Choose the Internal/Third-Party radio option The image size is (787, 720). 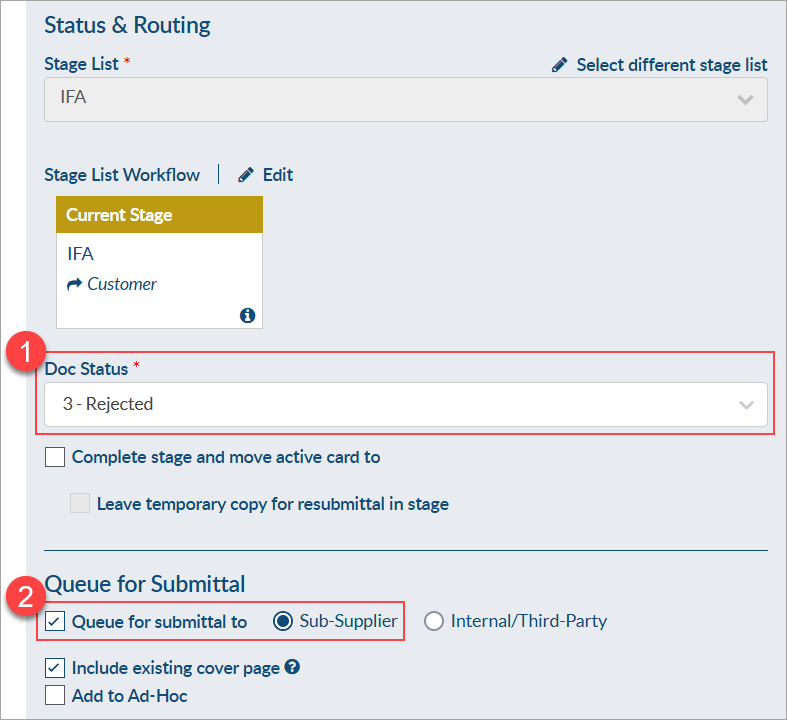pyautogui.click(x=434, y=621)
